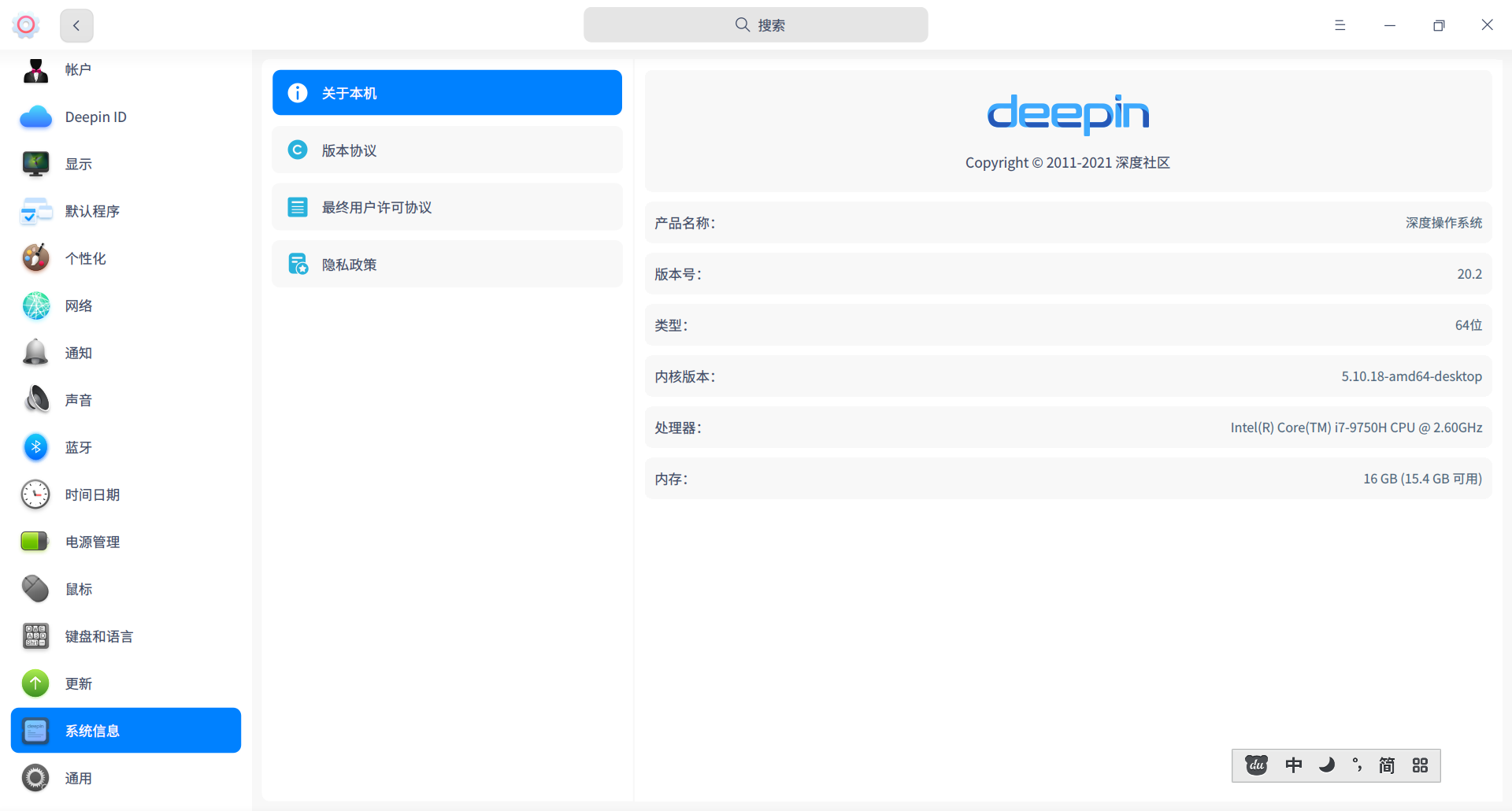1512x811 pixels.
Task: Click the 产品名称 label
Action: point(685,223)
